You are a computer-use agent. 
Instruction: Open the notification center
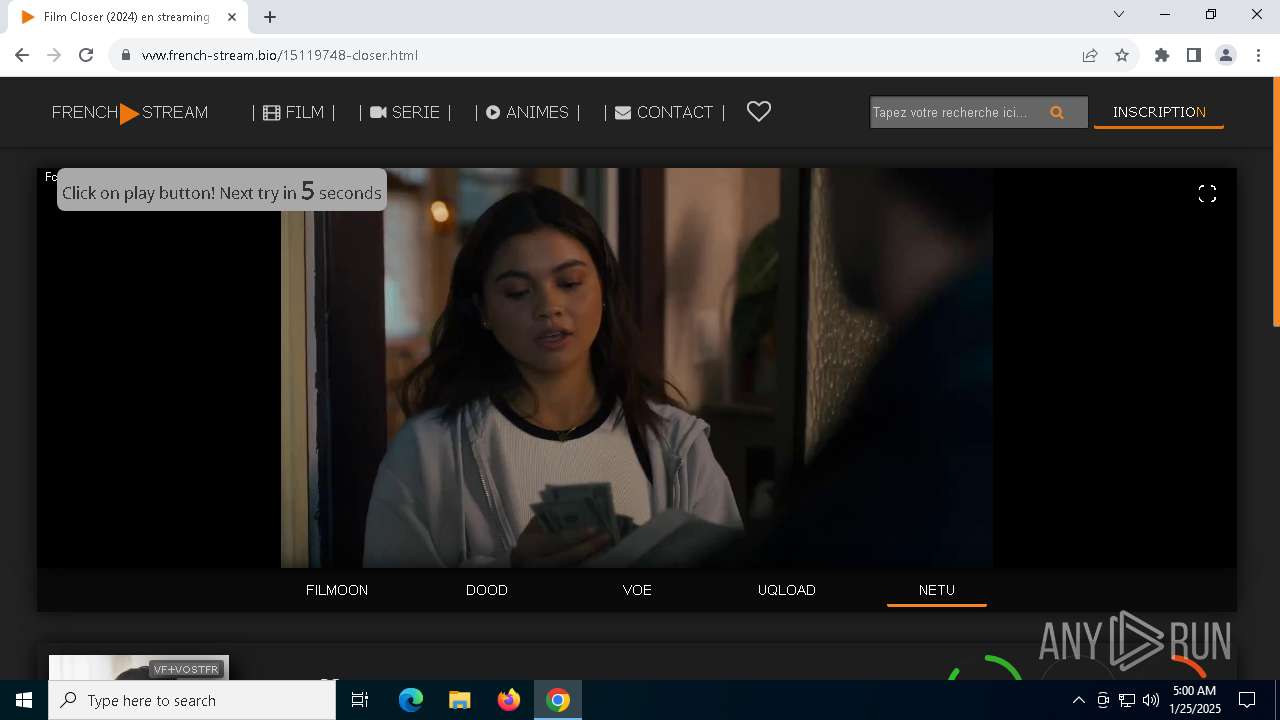[x=1247, y=700]
